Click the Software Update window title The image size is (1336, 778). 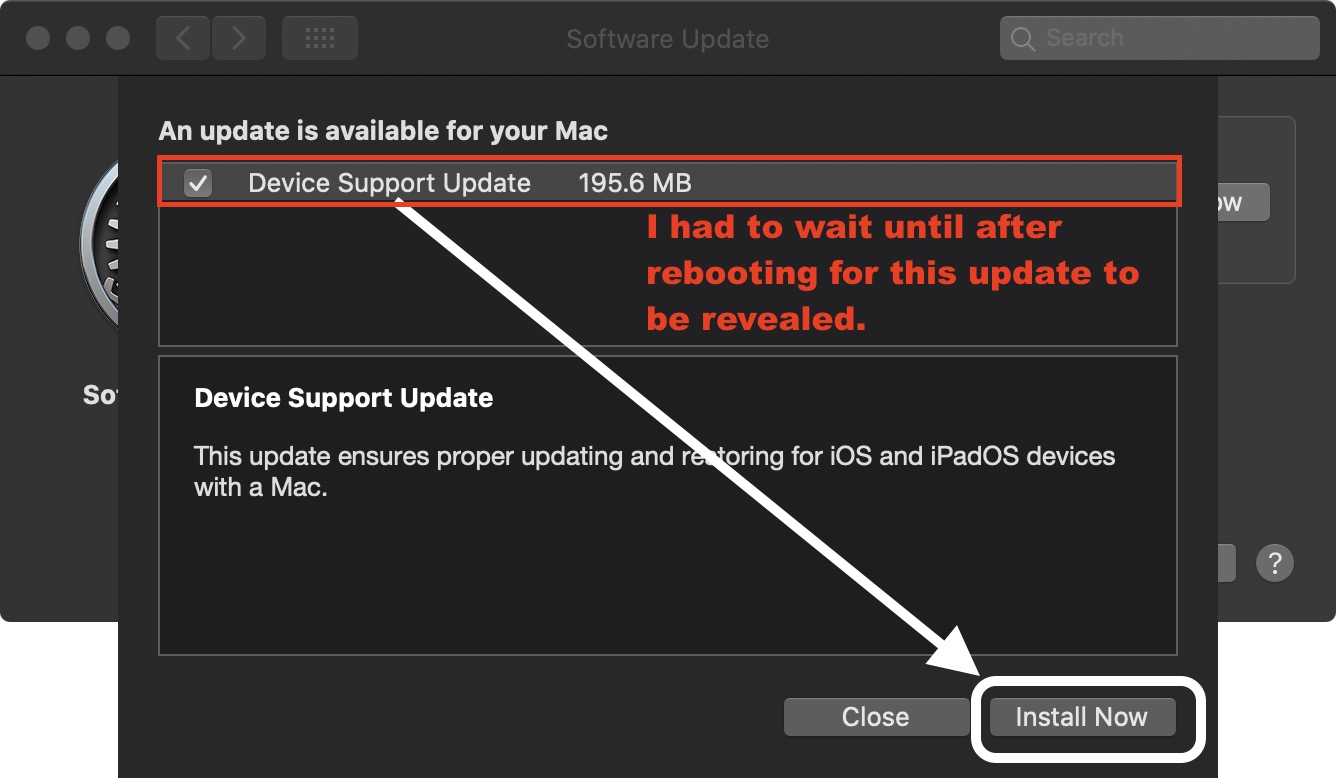[668, 39]
